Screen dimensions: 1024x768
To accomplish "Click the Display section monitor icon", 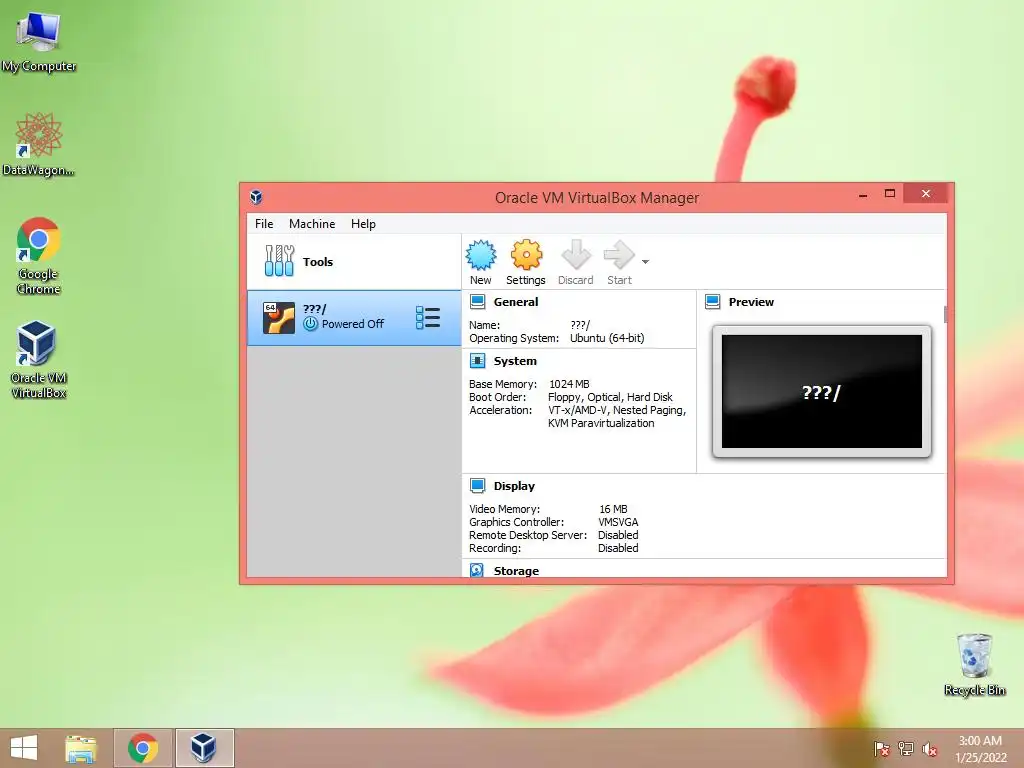I will pos(477,486).
